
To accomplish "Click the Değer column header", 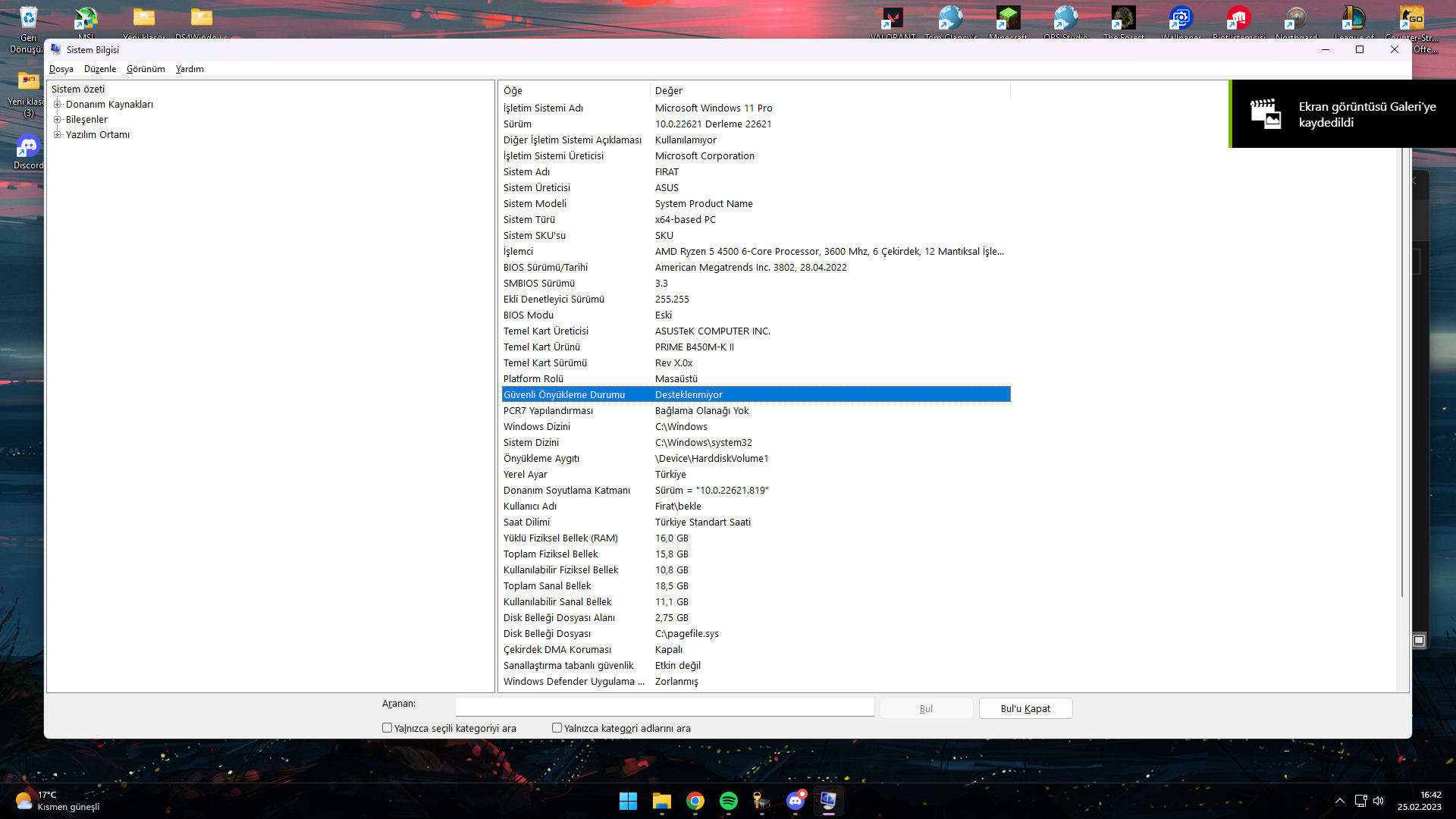I will [830, 90].
